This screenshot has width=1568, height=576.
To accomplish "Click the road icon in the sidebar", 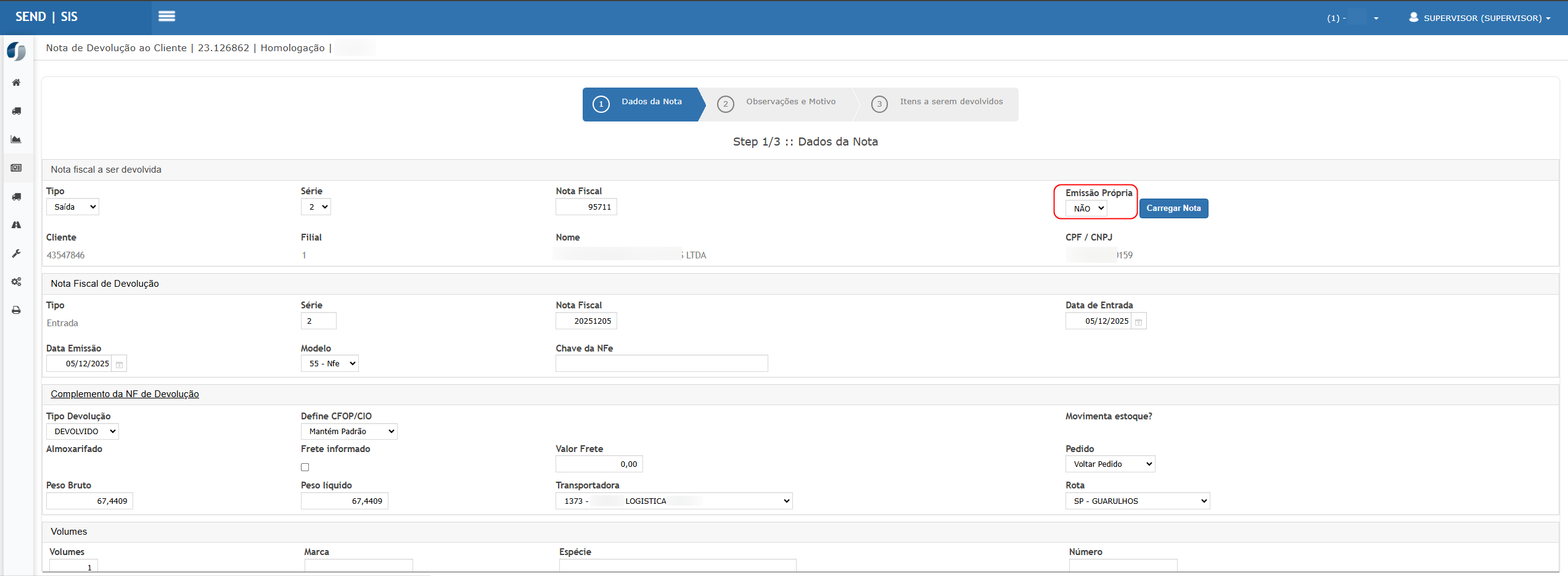I will [x=17, y=225].
